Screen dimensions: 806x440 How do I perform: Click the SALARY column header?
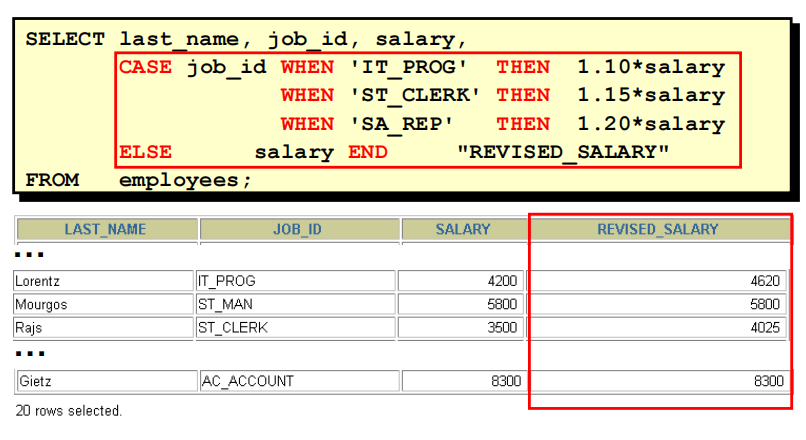click(464, 229)
